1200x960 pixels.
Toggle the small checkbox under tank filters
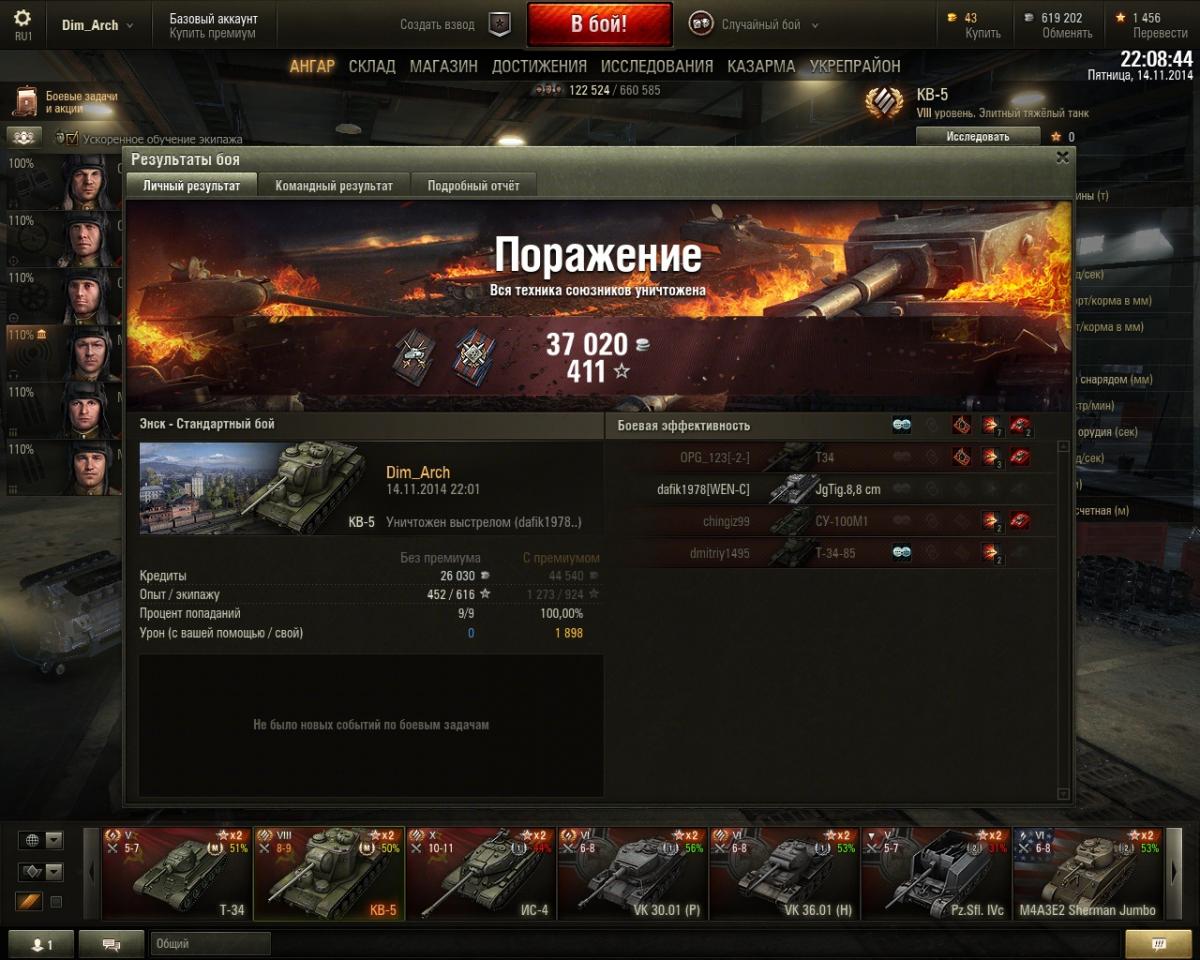[56, 902]
